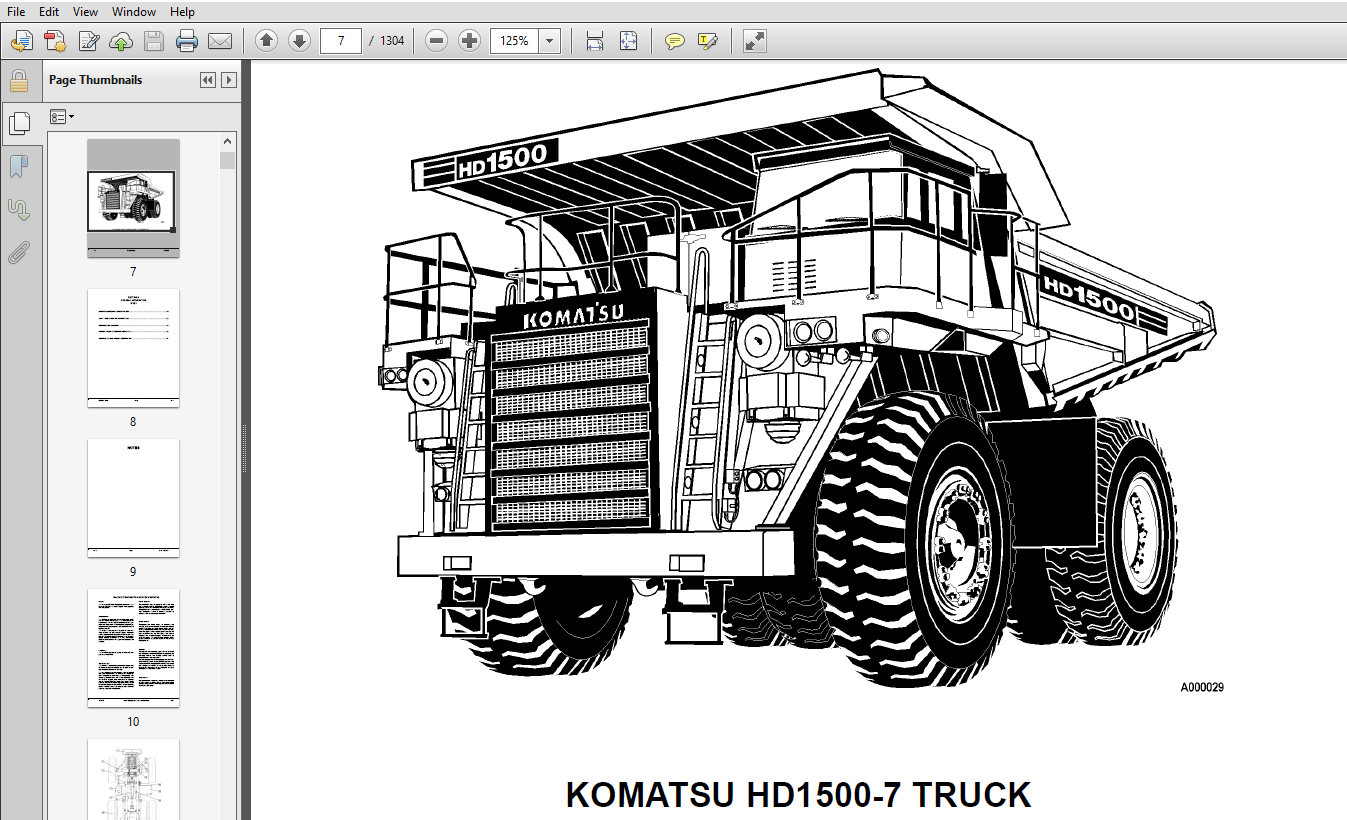This screenshot has height=820, width=1347.
Task: Click the security padlock icon
Action: click(19, 80)
